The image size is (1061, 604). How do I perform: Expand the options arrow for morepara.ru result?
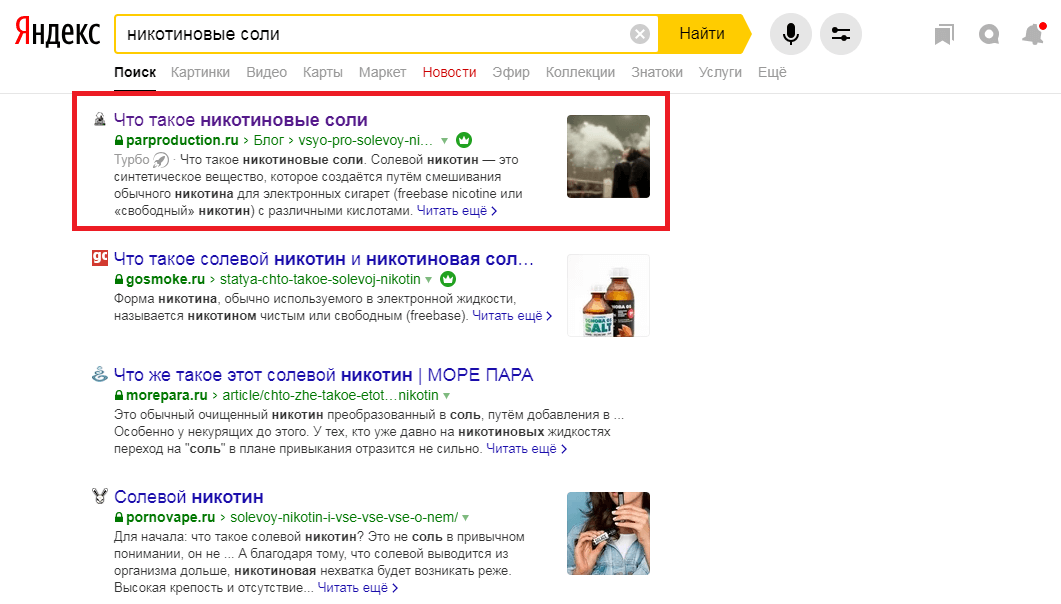[x=447, y=396]
